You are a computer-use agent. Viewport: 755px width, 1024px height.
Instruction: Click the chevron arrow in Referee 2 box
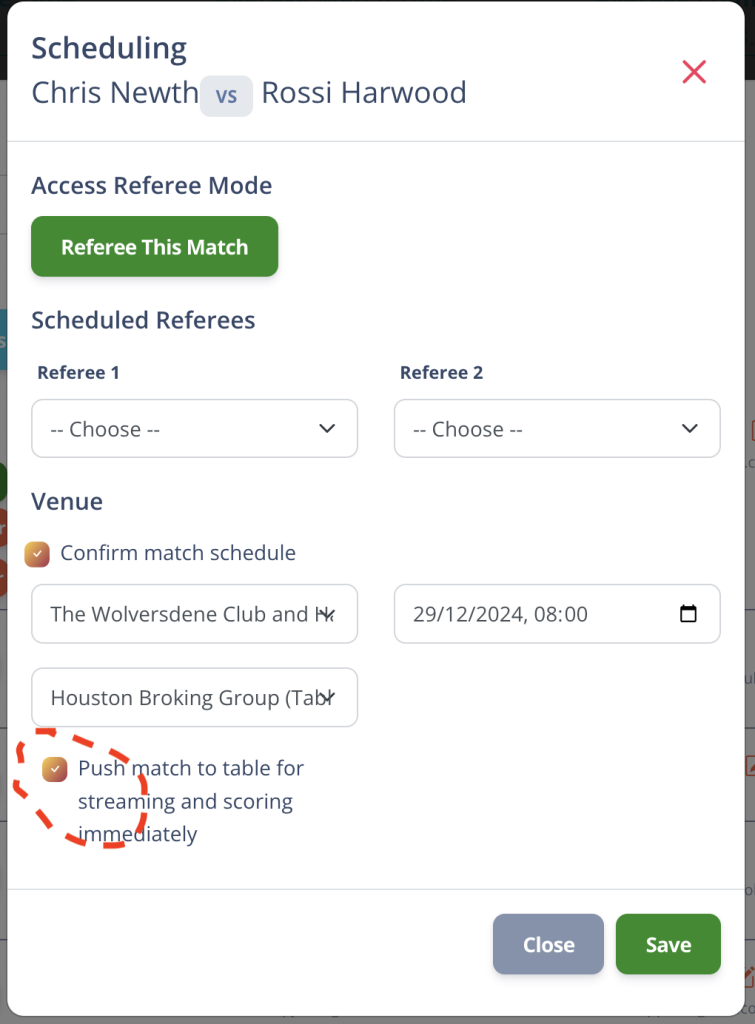point(690,428)
